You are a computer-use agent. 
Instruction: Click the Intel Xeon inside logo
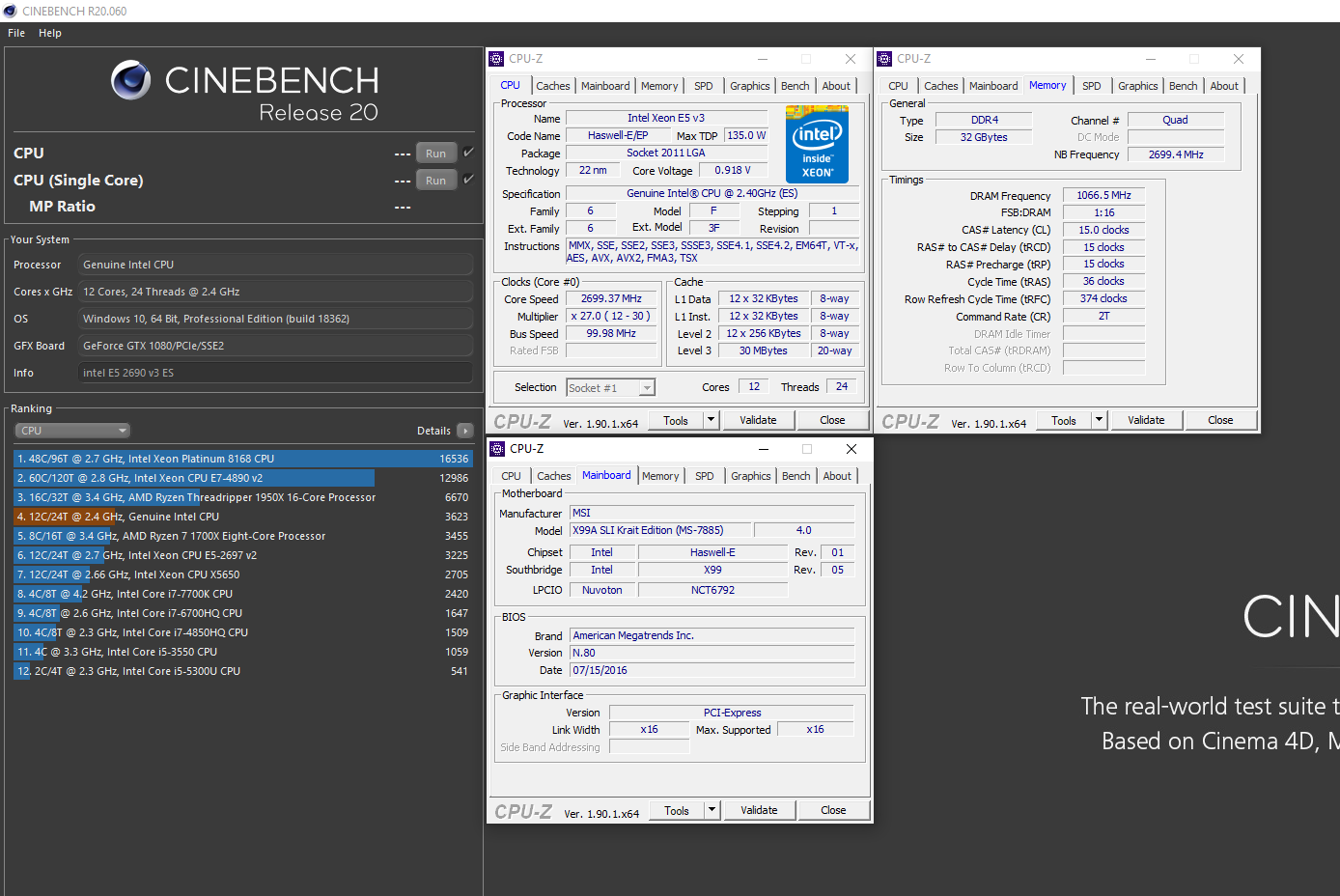coord(817,146)
